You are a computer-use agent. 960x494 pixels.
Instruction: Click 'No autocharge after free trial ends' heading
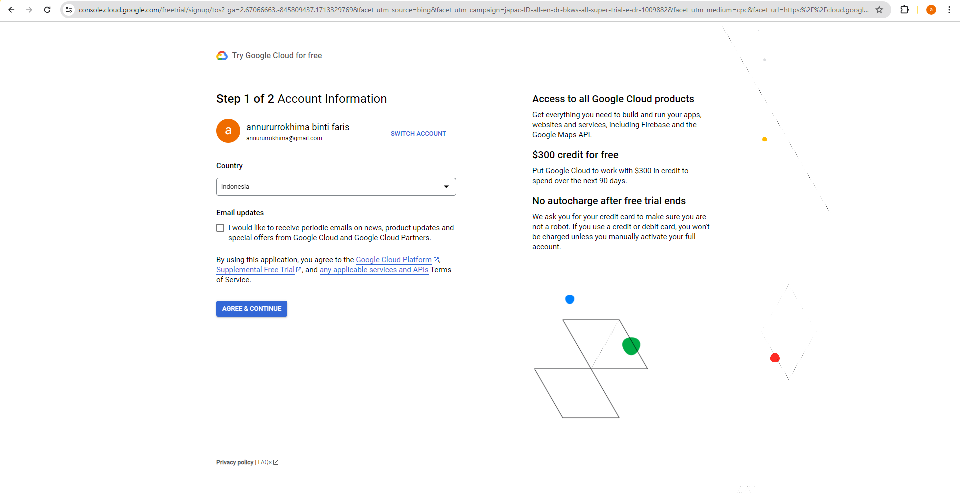[609, 201]
